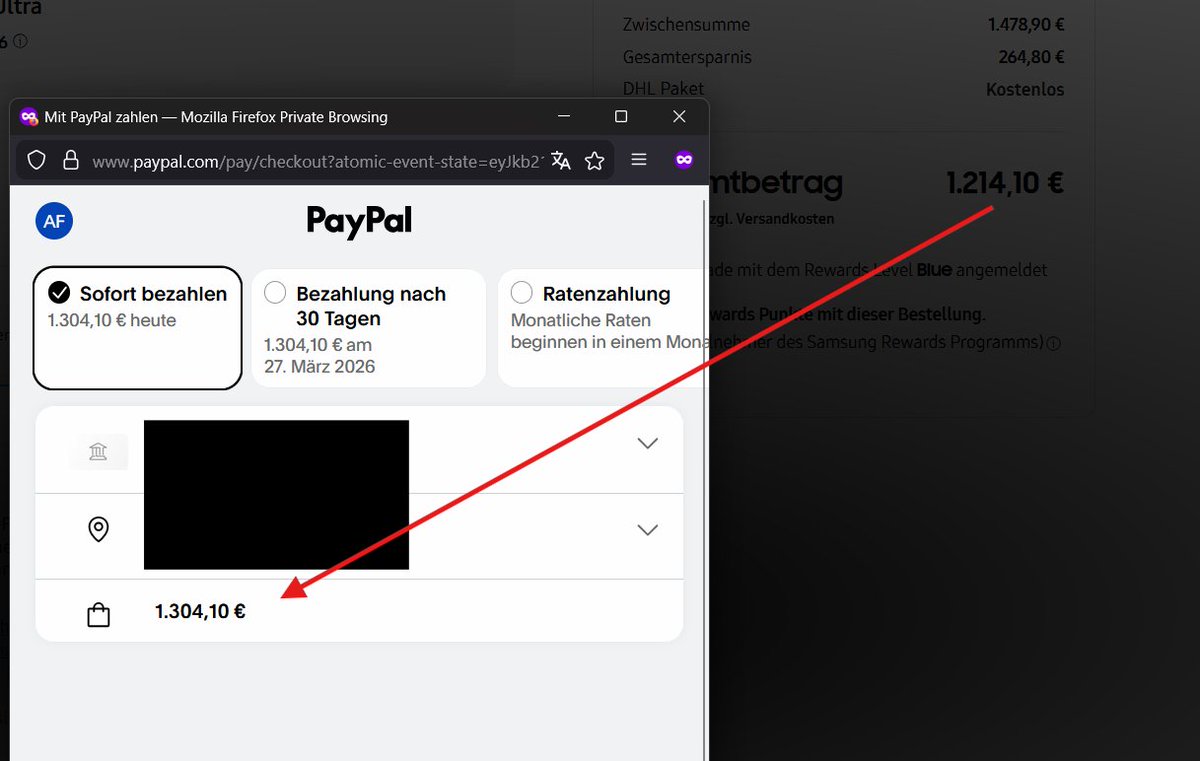Click the location pin address icon
The image size is (1200, 761).
click(98, 529)
